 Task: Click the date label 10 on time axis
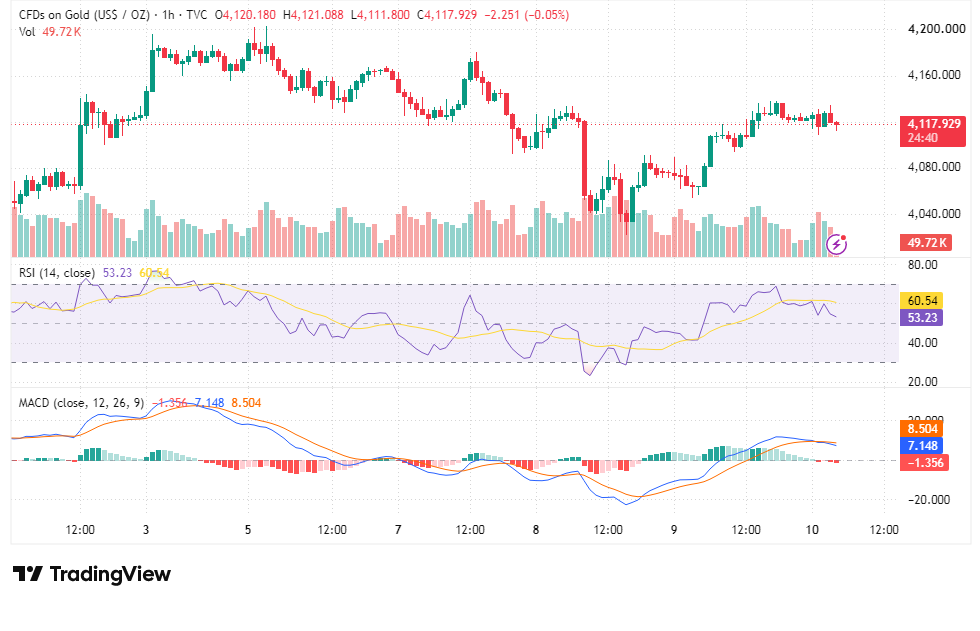point(812,530)
